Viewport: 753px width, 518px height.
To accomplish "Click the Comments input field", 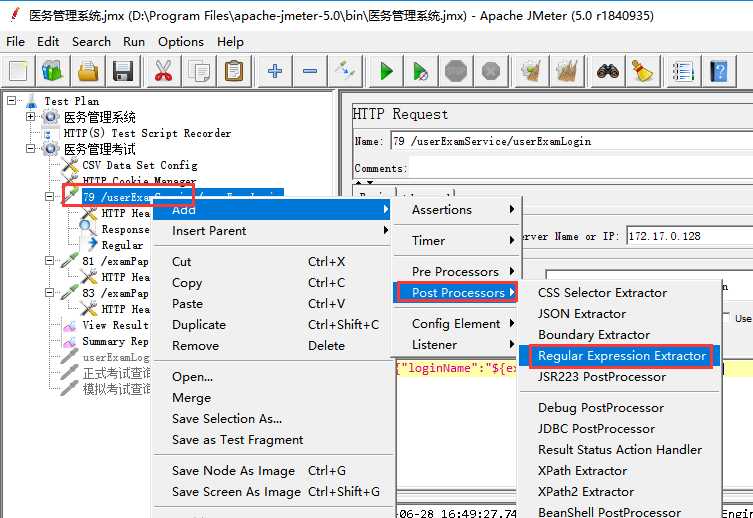I will (x=580, y=169).
